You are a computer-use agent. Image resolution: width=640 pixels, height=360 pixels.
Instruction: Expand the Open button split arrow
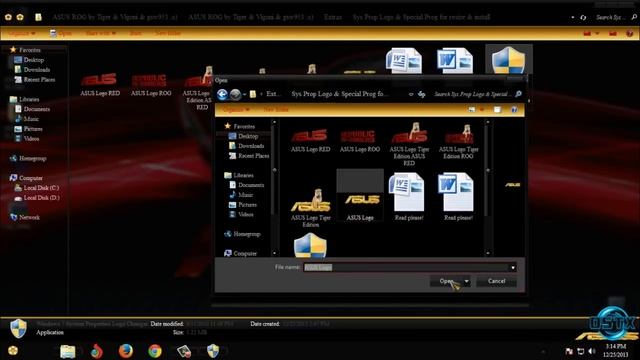click(467, 281)
